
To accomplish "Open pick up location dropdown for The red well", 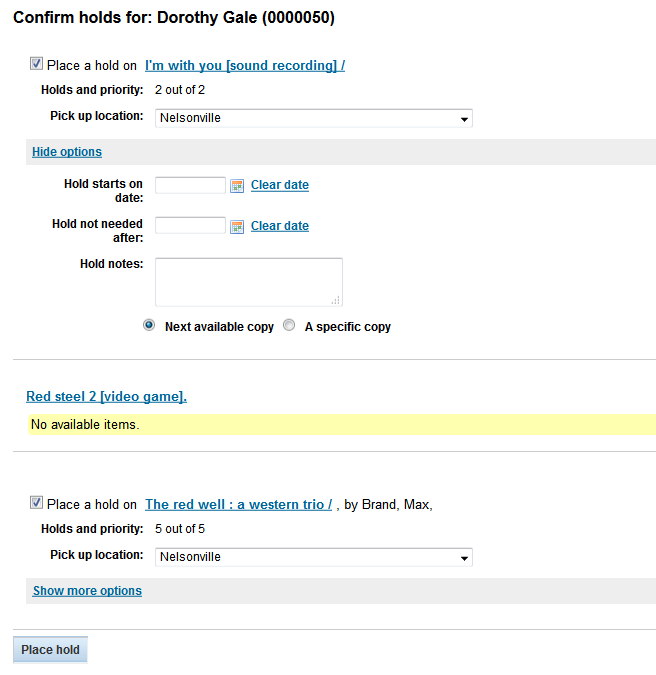I will point(314,557).
